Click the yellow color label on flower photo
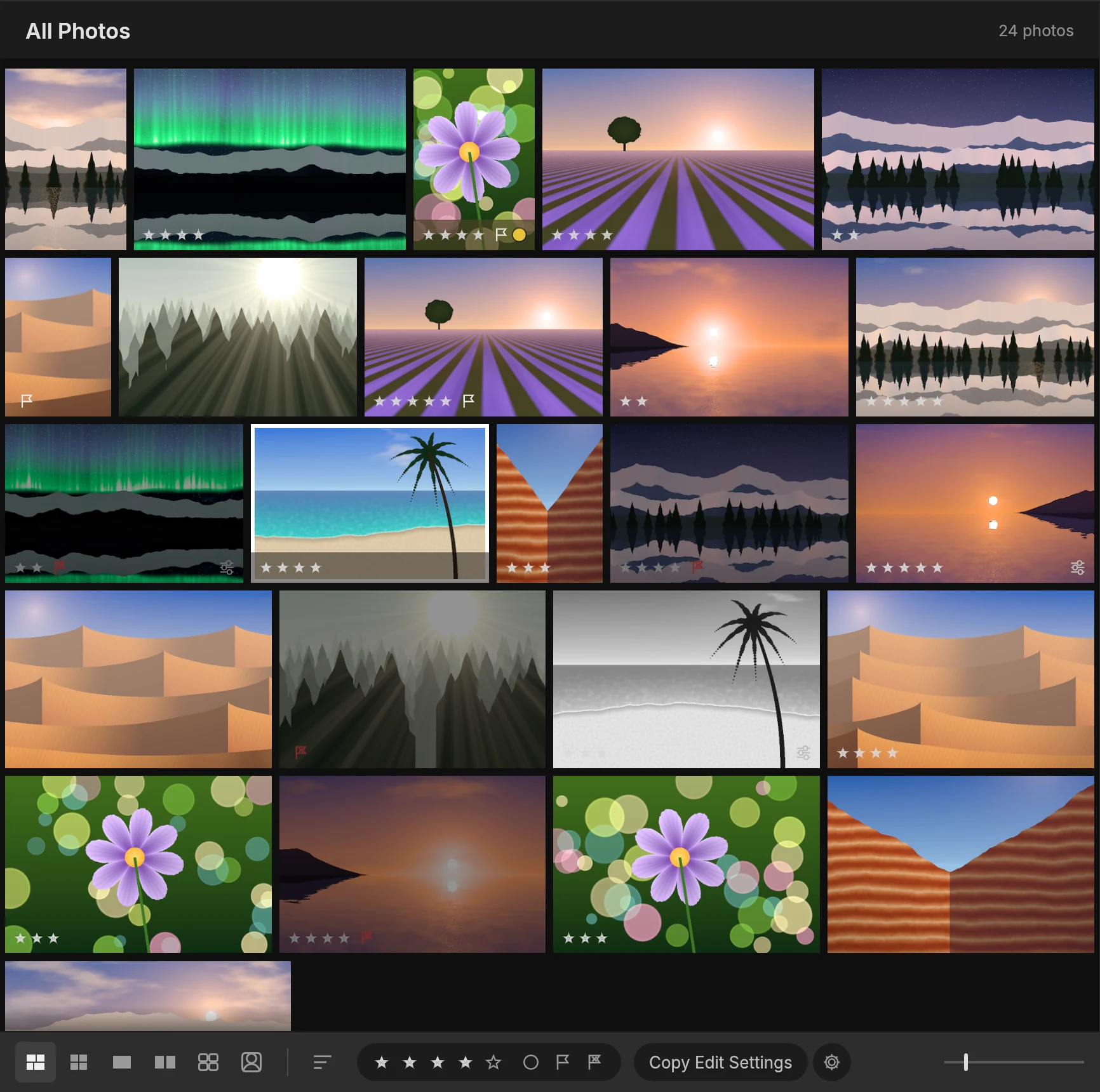The width and height of the screenshot is (1100, 1092). (519, 235)
